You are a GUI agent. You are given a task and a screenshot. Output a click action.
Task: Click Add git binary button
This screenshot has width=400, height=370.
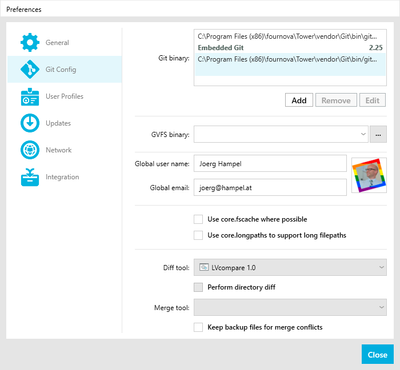[299, 100]
